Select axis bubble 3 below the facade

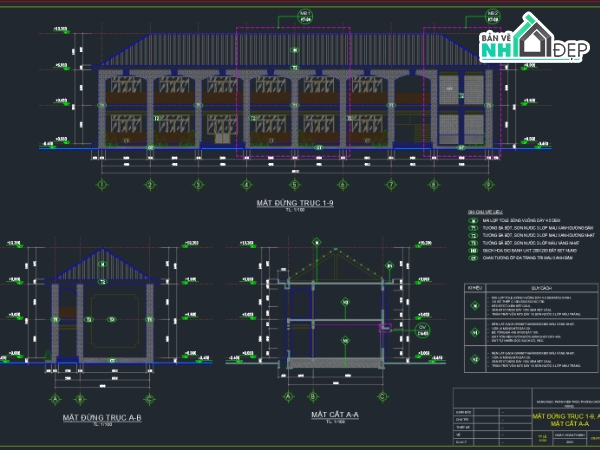coord(198,185)
